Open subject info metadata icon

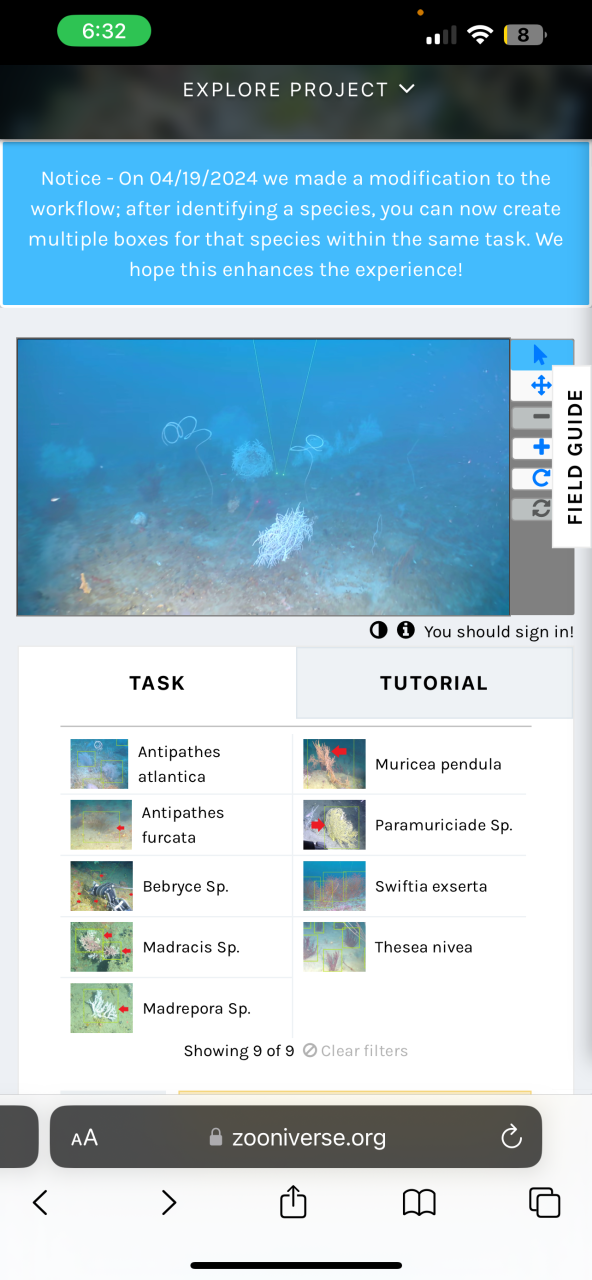click(405, 631)
